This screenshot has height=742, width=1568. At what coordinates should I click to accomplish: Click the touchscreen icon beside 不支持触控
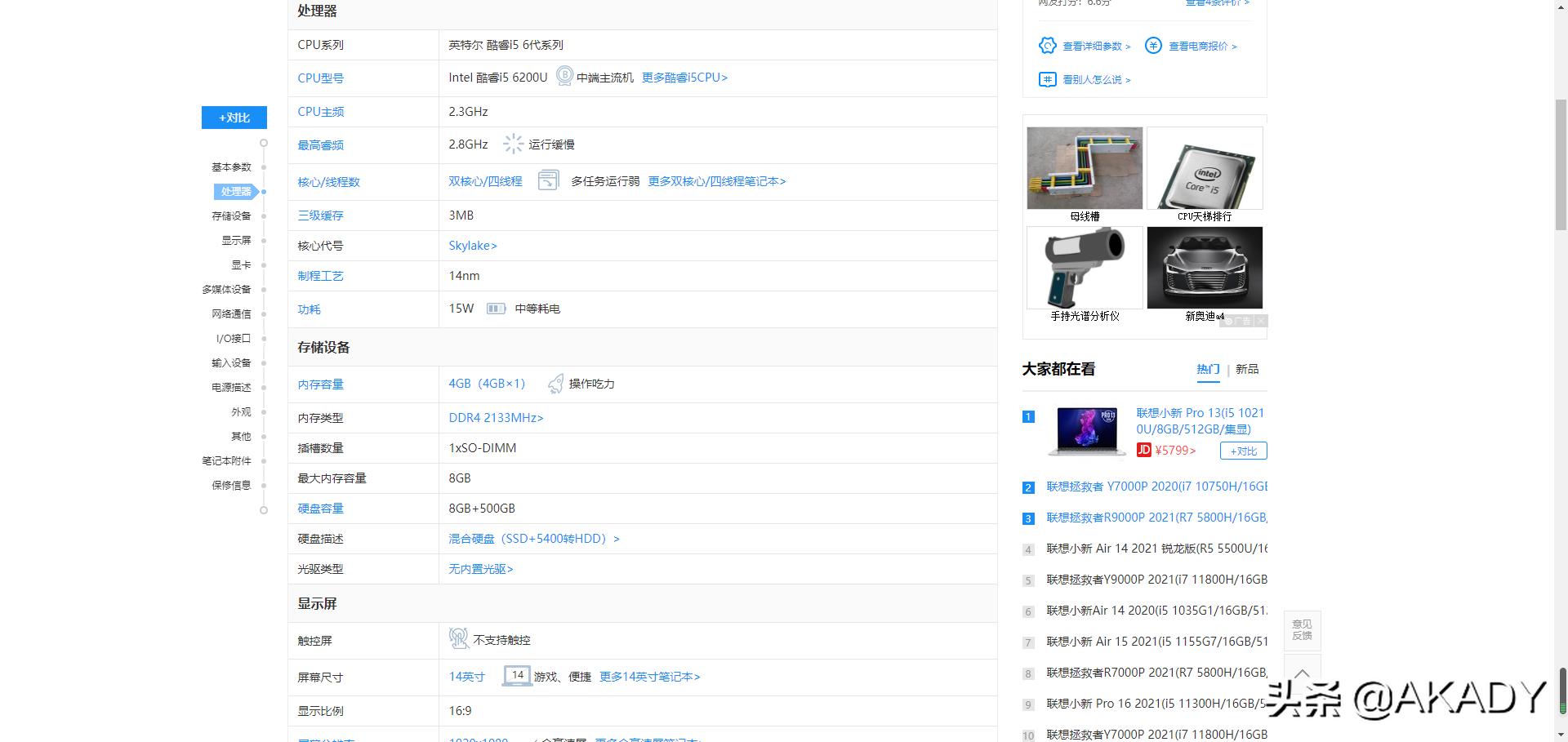(457, 639)
